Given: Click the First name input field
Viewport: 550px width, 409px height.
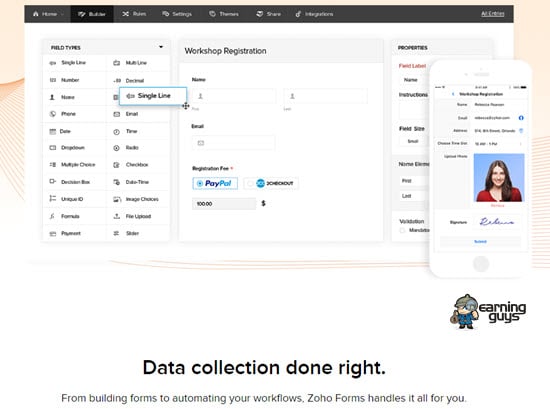Looking at the screenshot, I should coord(234,96).
